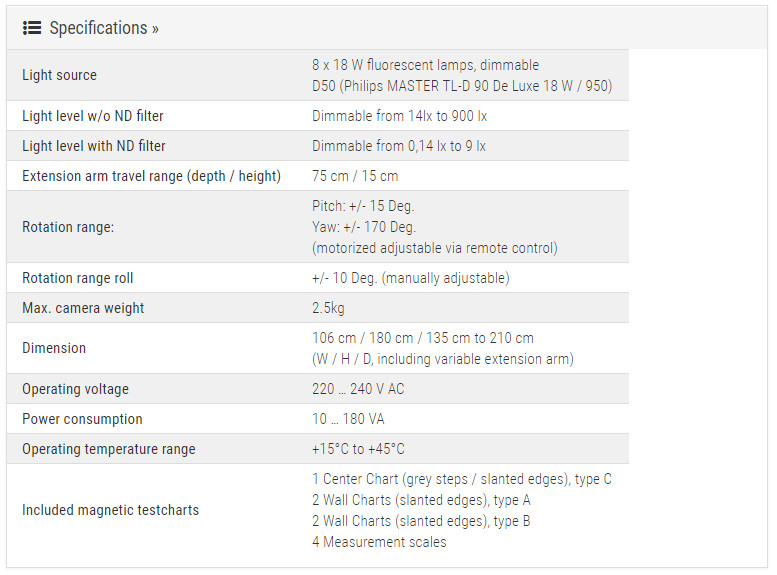Click the '220 … 240 V AC' value
Screen dimensions: 777x575
pyautogui.click(x=358, y=389)
